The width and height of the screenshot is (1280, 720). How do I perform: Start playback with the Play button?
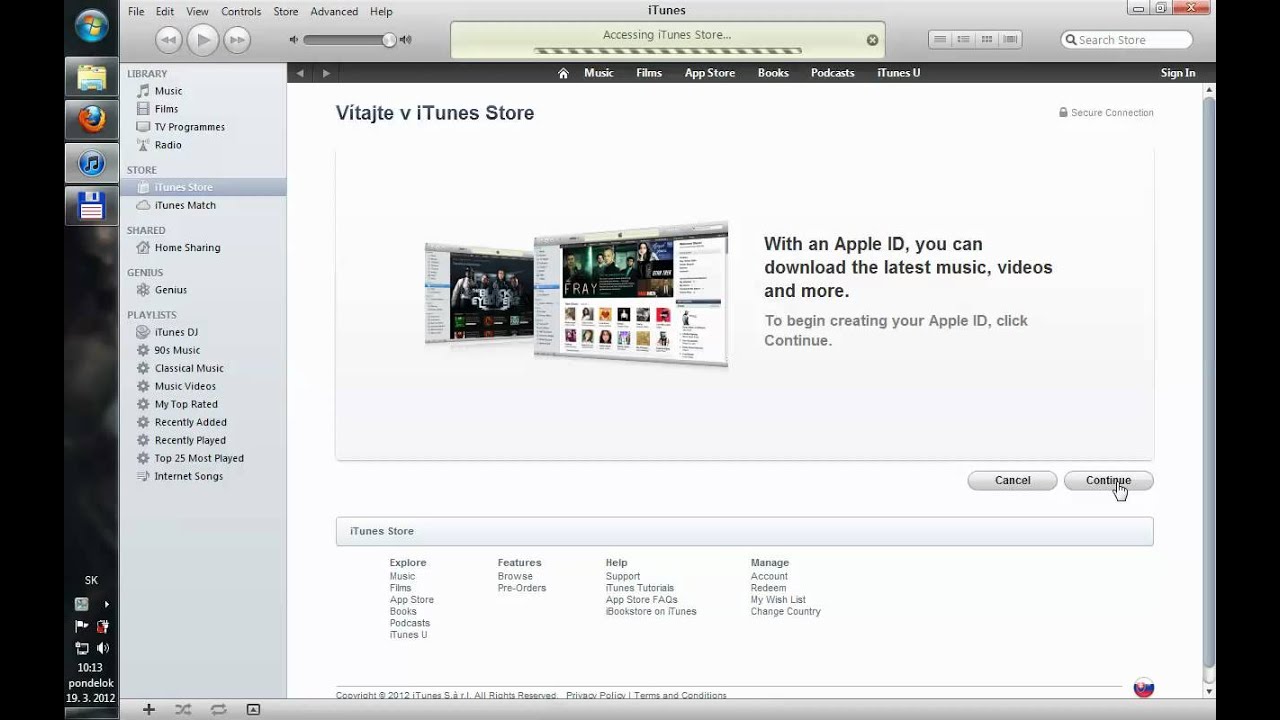point(203,40)
